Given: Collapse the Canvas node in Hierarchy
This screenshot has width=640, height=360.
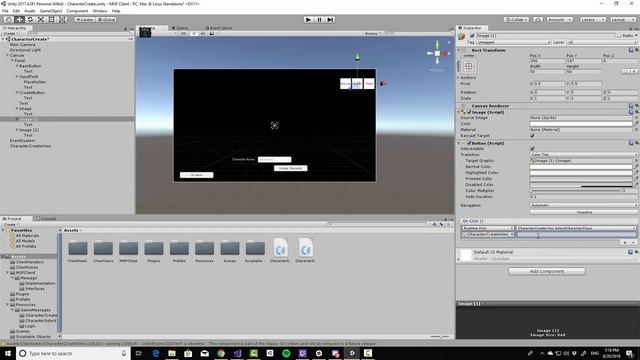Looking at the screenshot, I should (x=7, y=55).
